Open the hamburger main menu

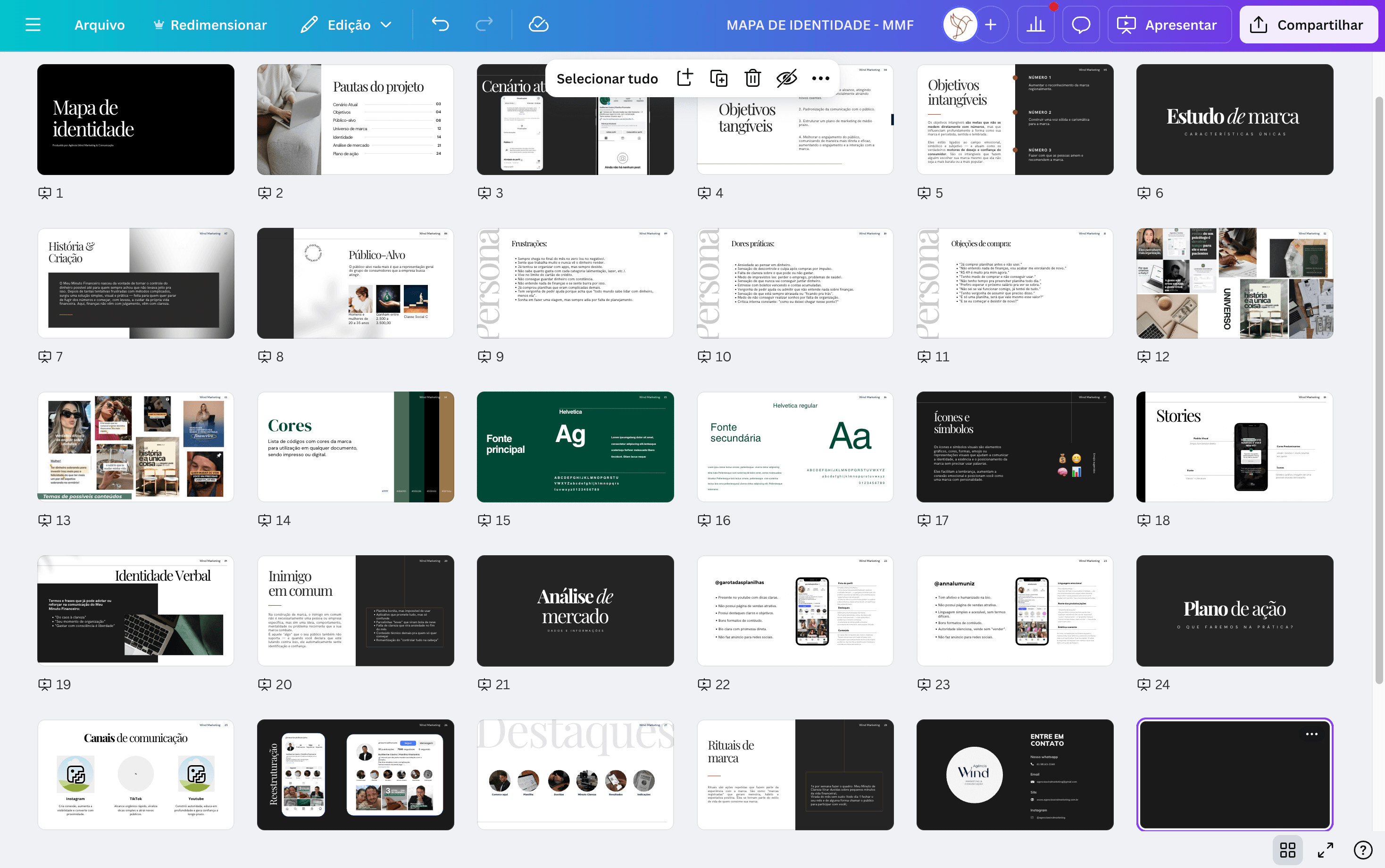[33, 25]
